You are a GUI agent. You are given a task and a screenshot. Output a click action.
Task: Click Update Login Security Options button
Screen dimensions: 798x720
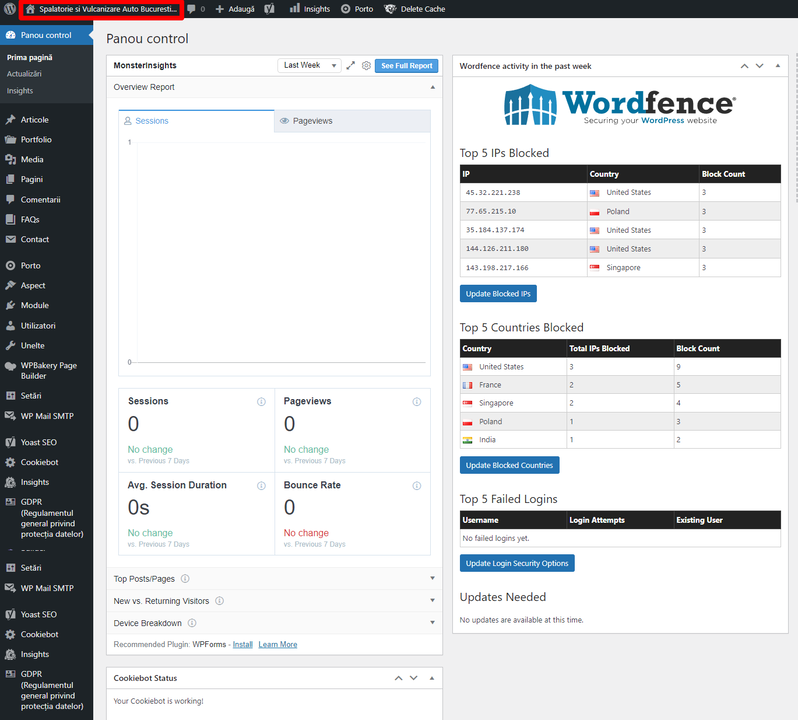517,563
